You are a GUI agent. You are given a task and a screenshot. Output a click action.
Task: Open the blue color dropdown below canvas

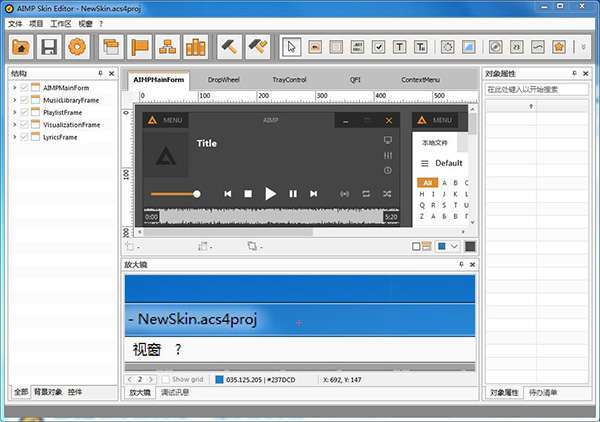click(454, 246)
